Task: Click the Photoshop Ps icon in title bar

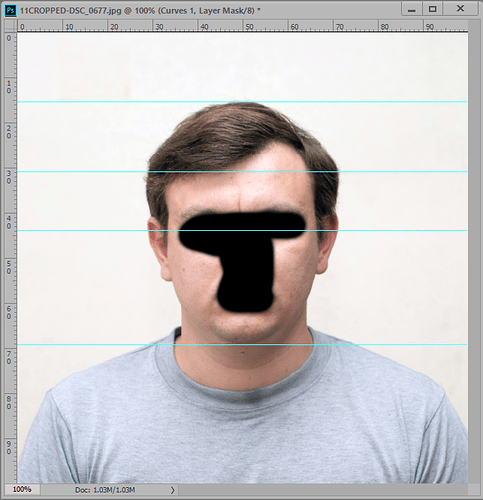Action: tap(10, 10)
